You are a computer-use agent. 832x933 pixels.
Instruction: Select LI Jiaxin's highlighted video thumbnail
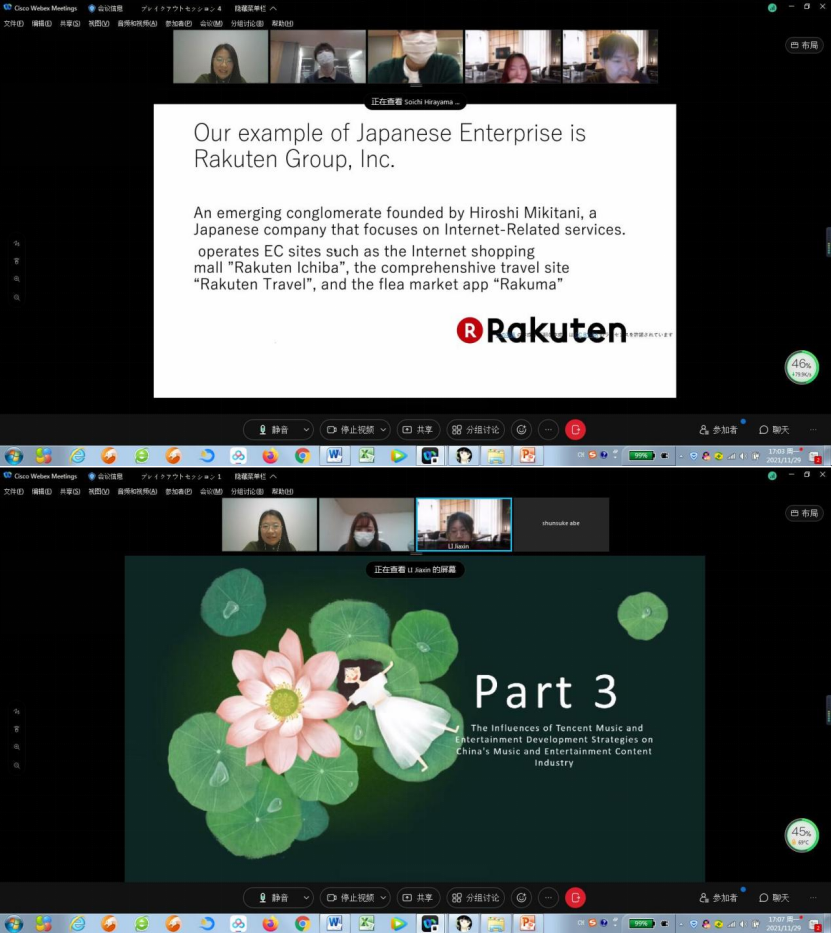463,523
